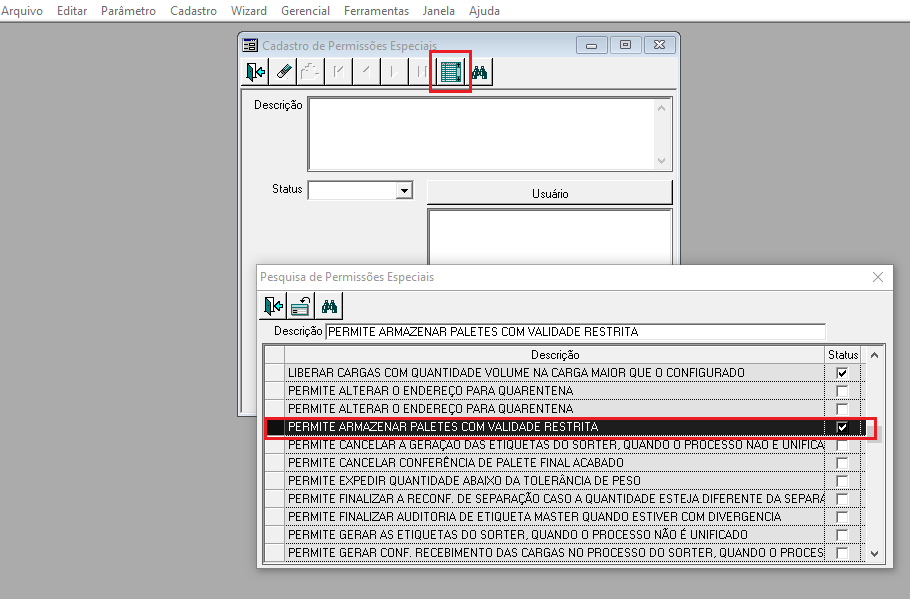Click return selected record icon in Pesquisa window
Viewport: 910px width, 599px height.
pos(301,306)
